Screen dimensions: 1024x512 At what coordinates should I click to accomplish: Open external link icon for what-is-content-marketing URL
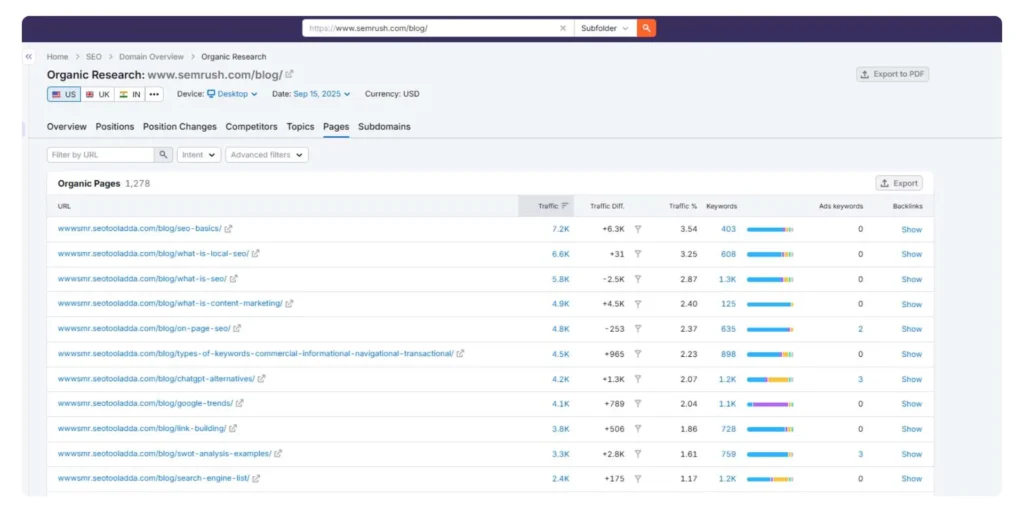[289, 303]
